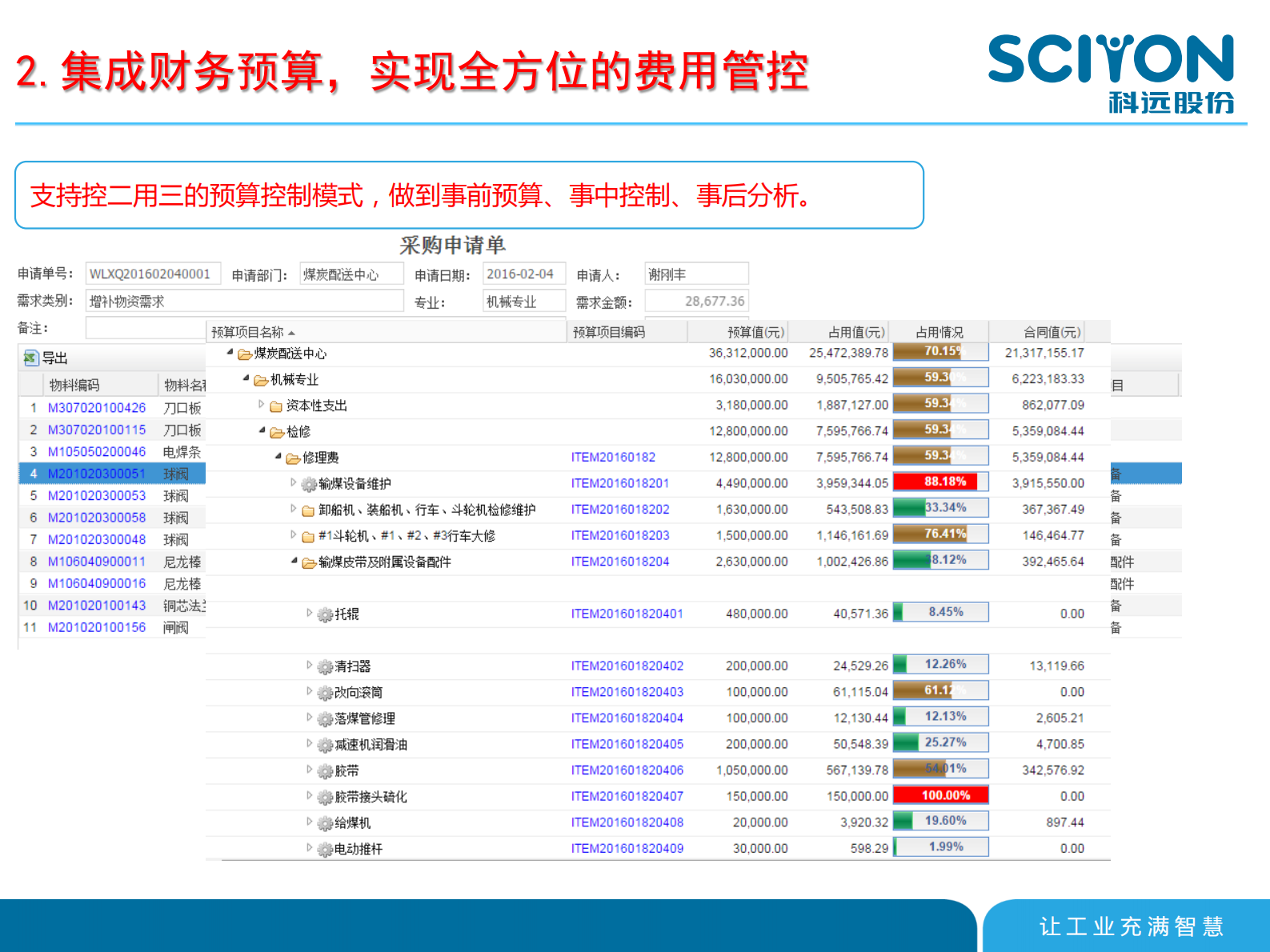Click the gear icon of 电动推杆
1270x952 pixels.
325,849
